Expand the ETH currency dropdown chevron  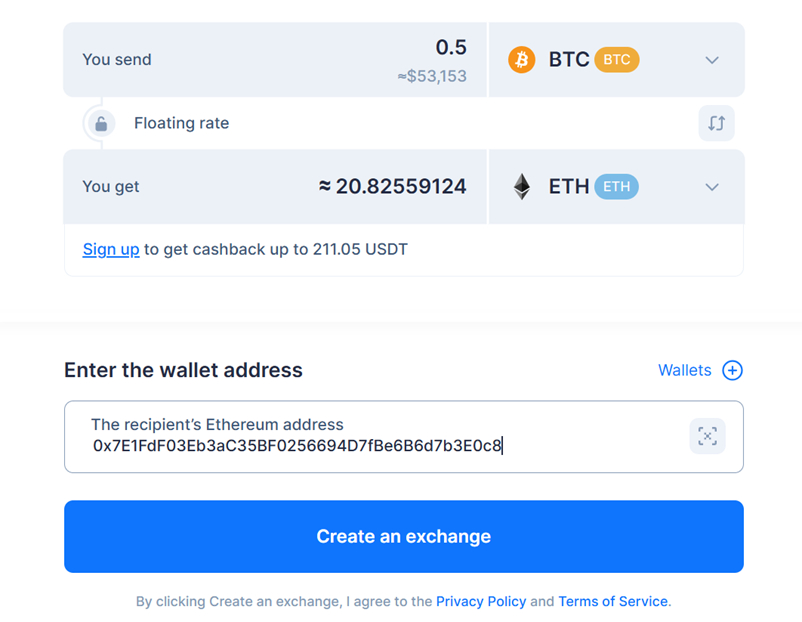pos(712,187)
